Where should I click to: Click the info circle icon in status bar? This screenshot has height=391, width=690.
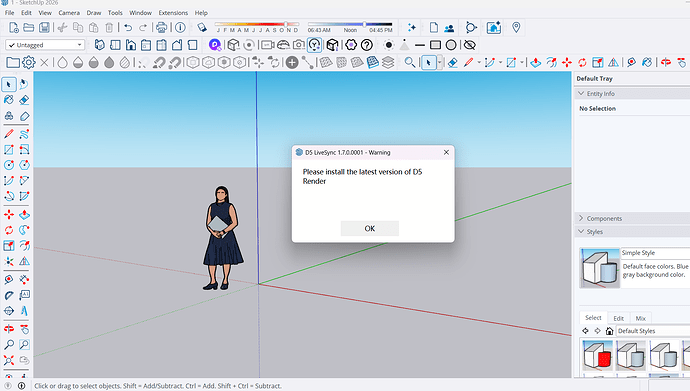coord(22,386)
